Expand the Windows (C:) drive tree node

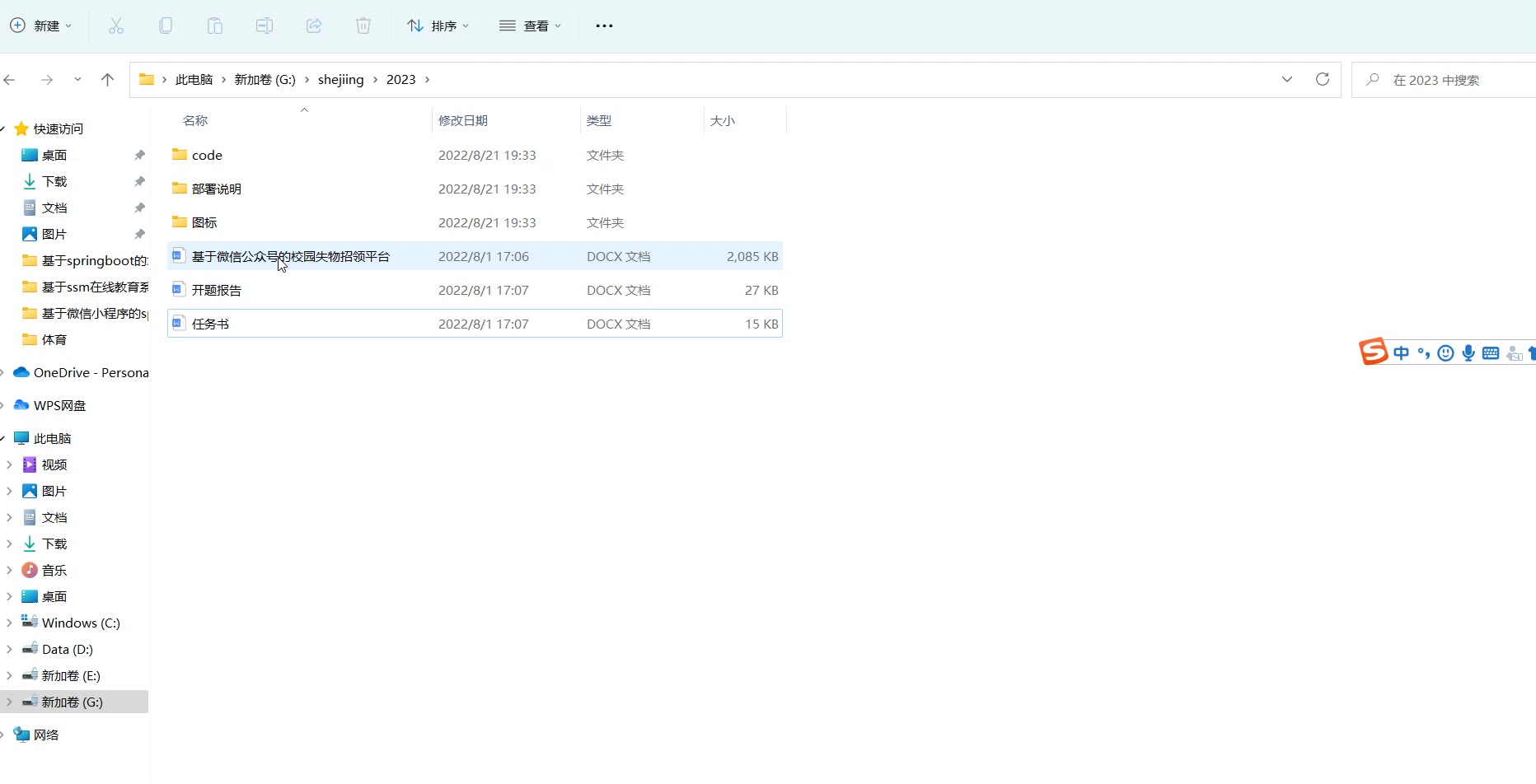9,623
